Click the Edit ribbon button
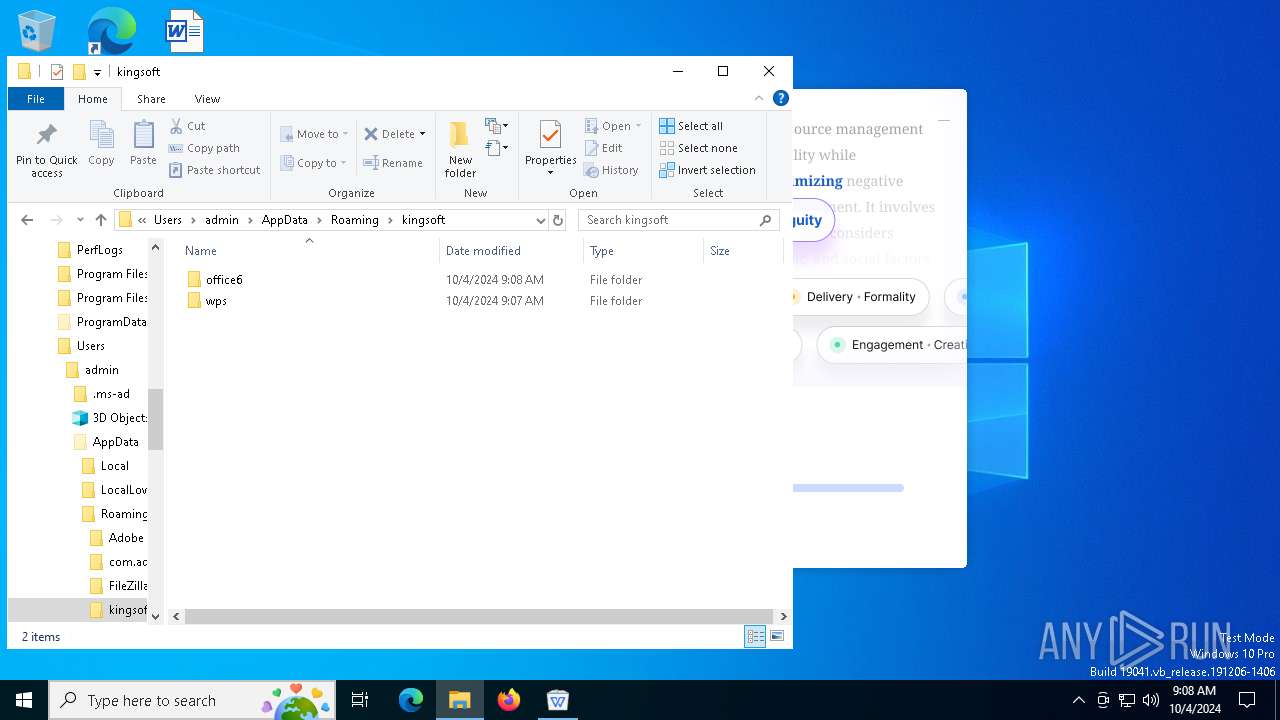The image size is (1280, 720). (x=604, y=148)
